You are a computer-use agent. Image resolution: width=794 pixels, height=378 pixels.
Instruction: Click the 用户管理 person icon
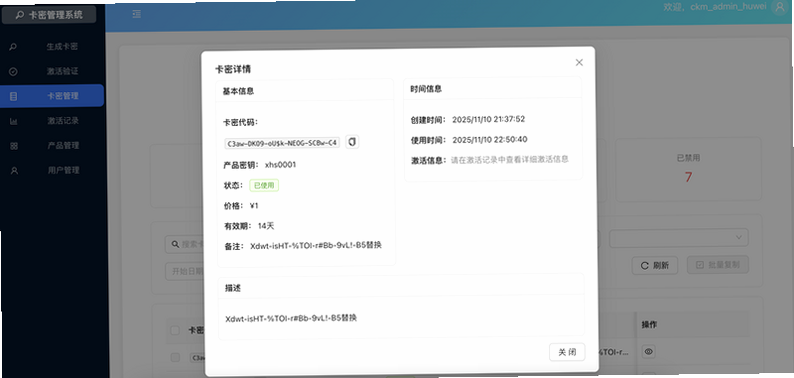pos(14,170)
